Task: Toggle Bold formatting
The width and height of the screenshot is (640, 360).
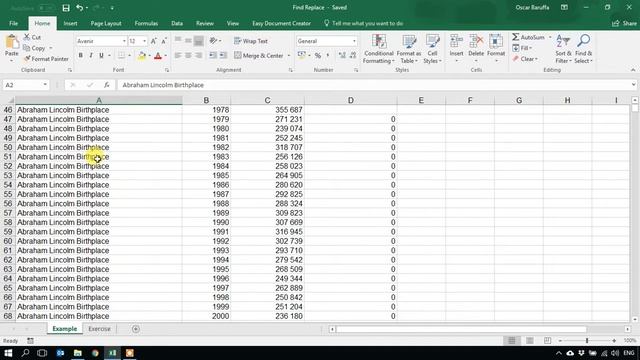Action: [x=80, y=55]
